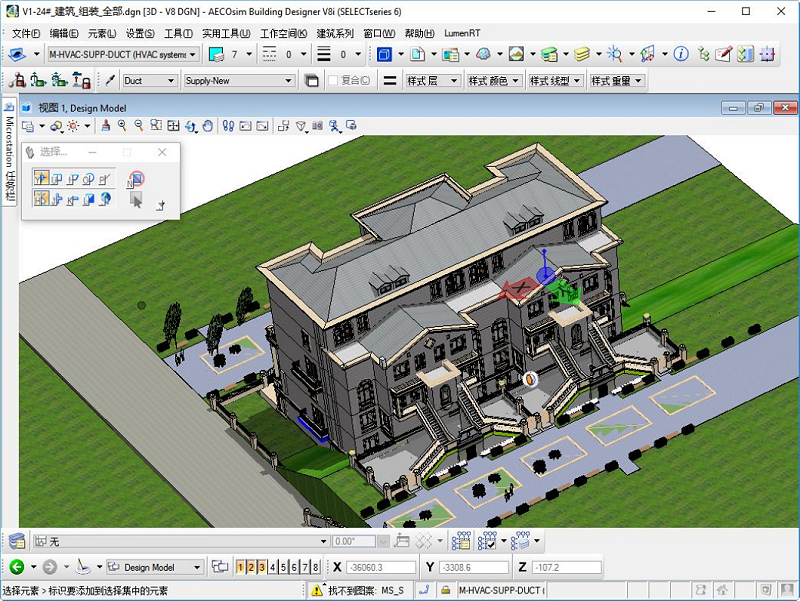This screenshot has height=601, width=800.
Task: Select the Window Area tool
Action: (156, 126)
